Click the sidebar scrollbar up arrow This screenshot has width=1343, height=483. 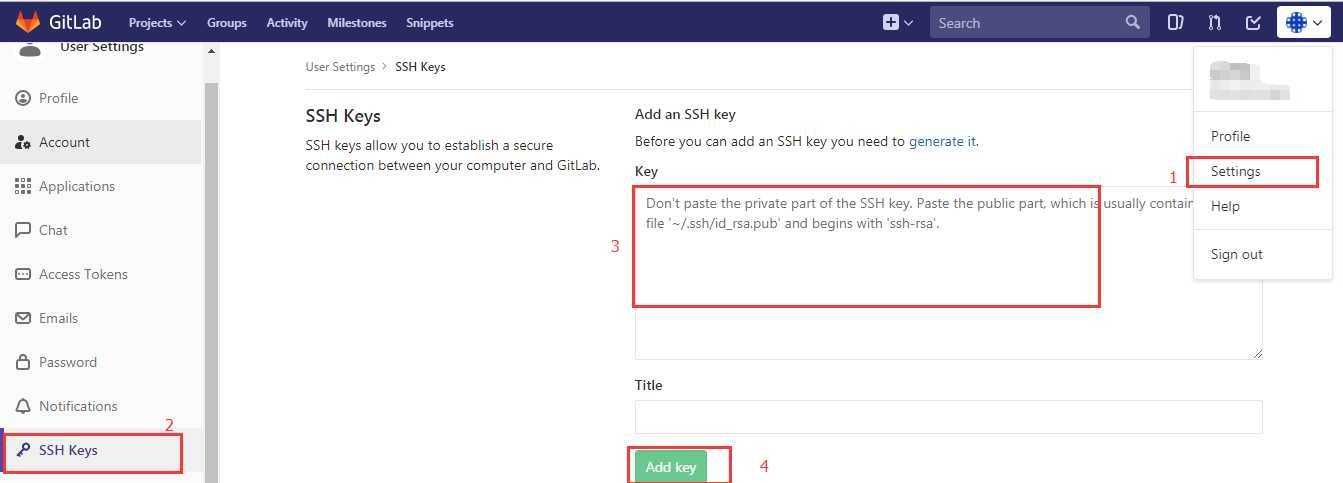click(211, 51)
